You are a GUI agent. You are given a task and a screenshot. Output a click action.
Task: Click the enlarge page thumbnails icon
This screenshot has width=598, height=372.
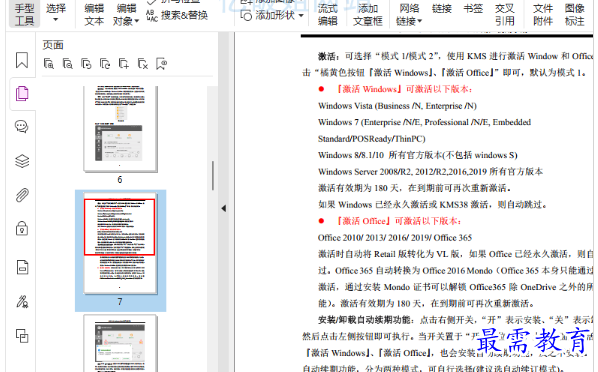pyautogui.click(x=48, y=63)
